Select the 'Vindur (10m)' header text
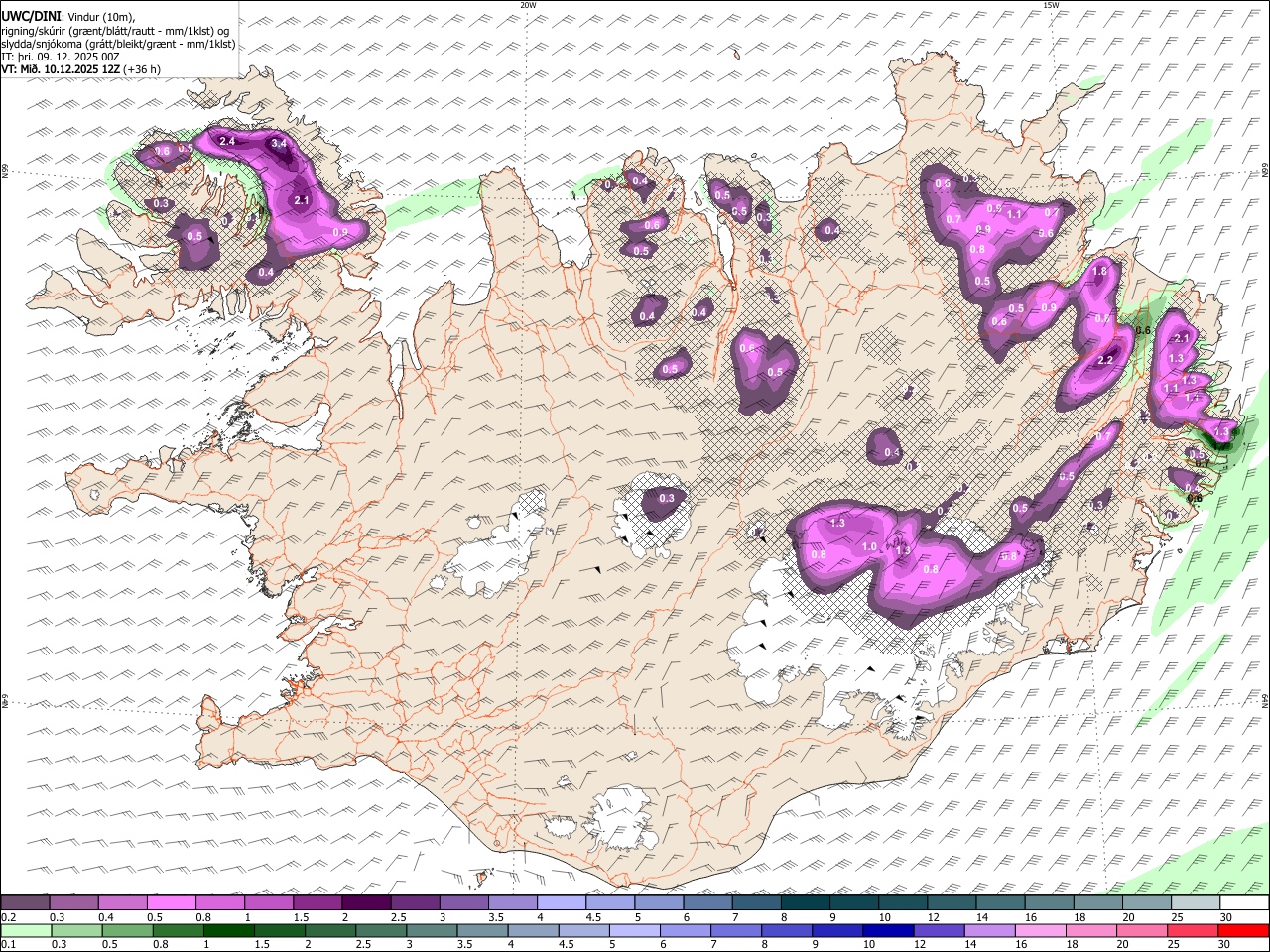The height and width of the screenshot is (952, 1270). (x=101, y=17)
